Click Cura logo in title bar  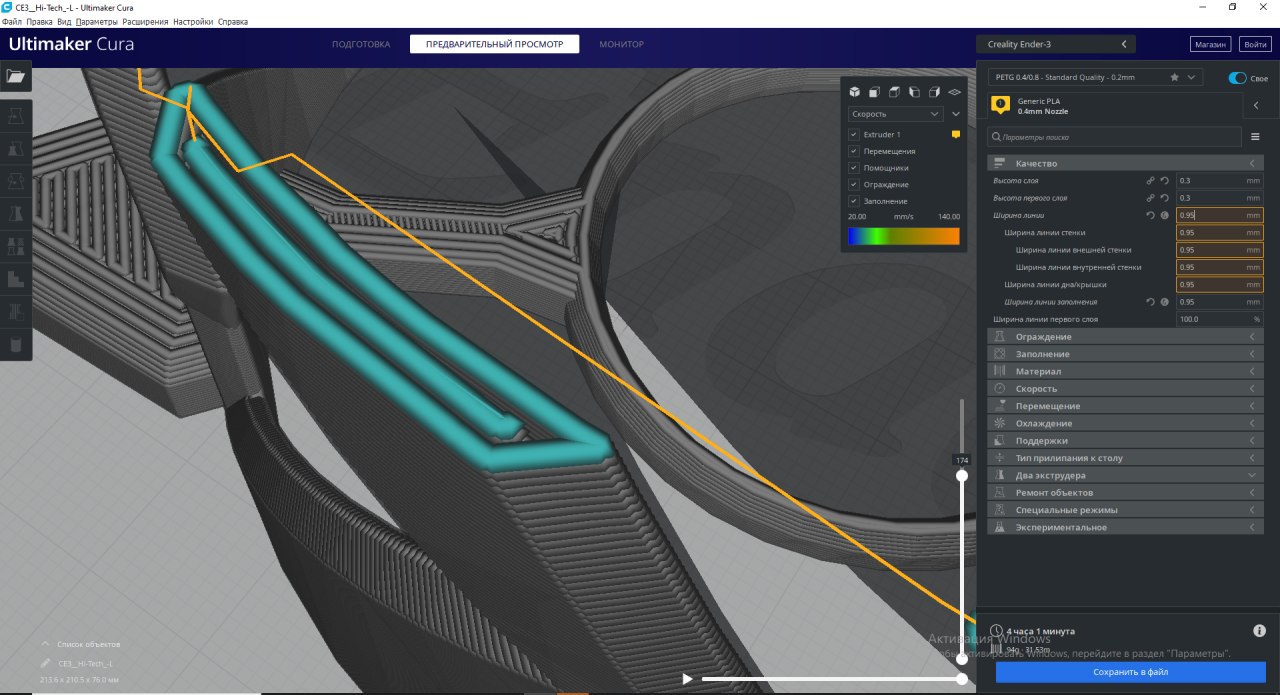click(x=7, y=7)
